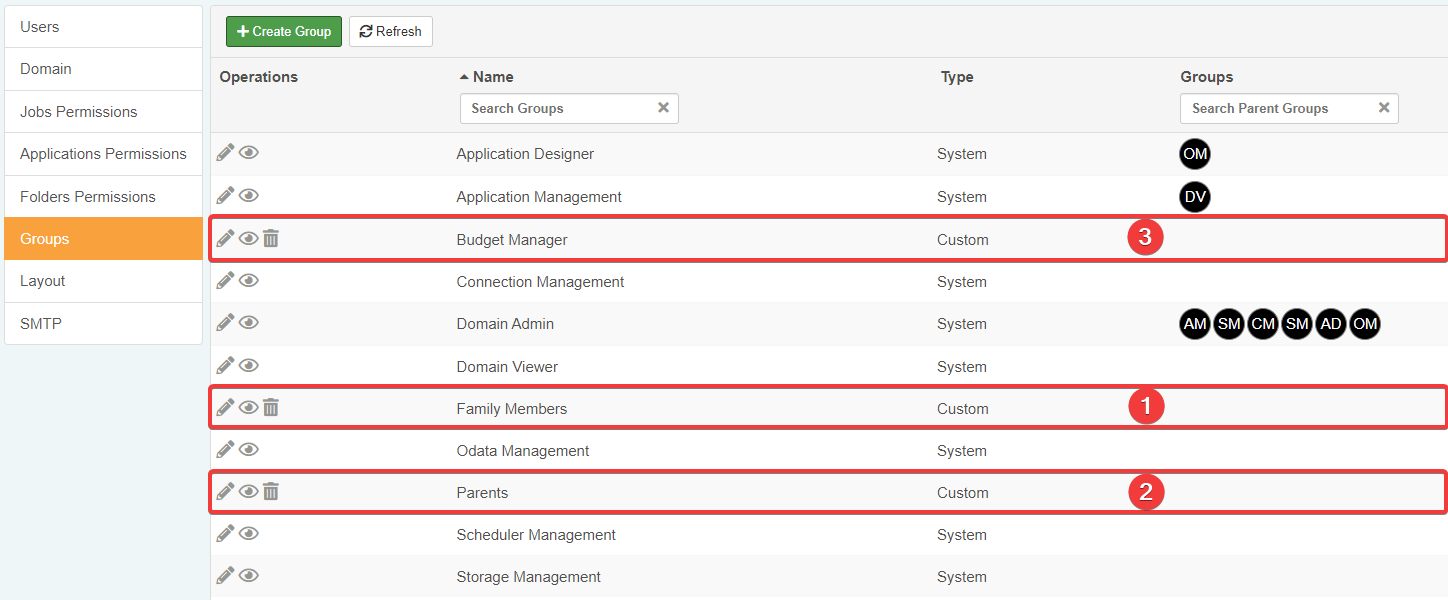Clear the Search Groups field
This screenshot has height=600, width=1448.
[663, 108]
